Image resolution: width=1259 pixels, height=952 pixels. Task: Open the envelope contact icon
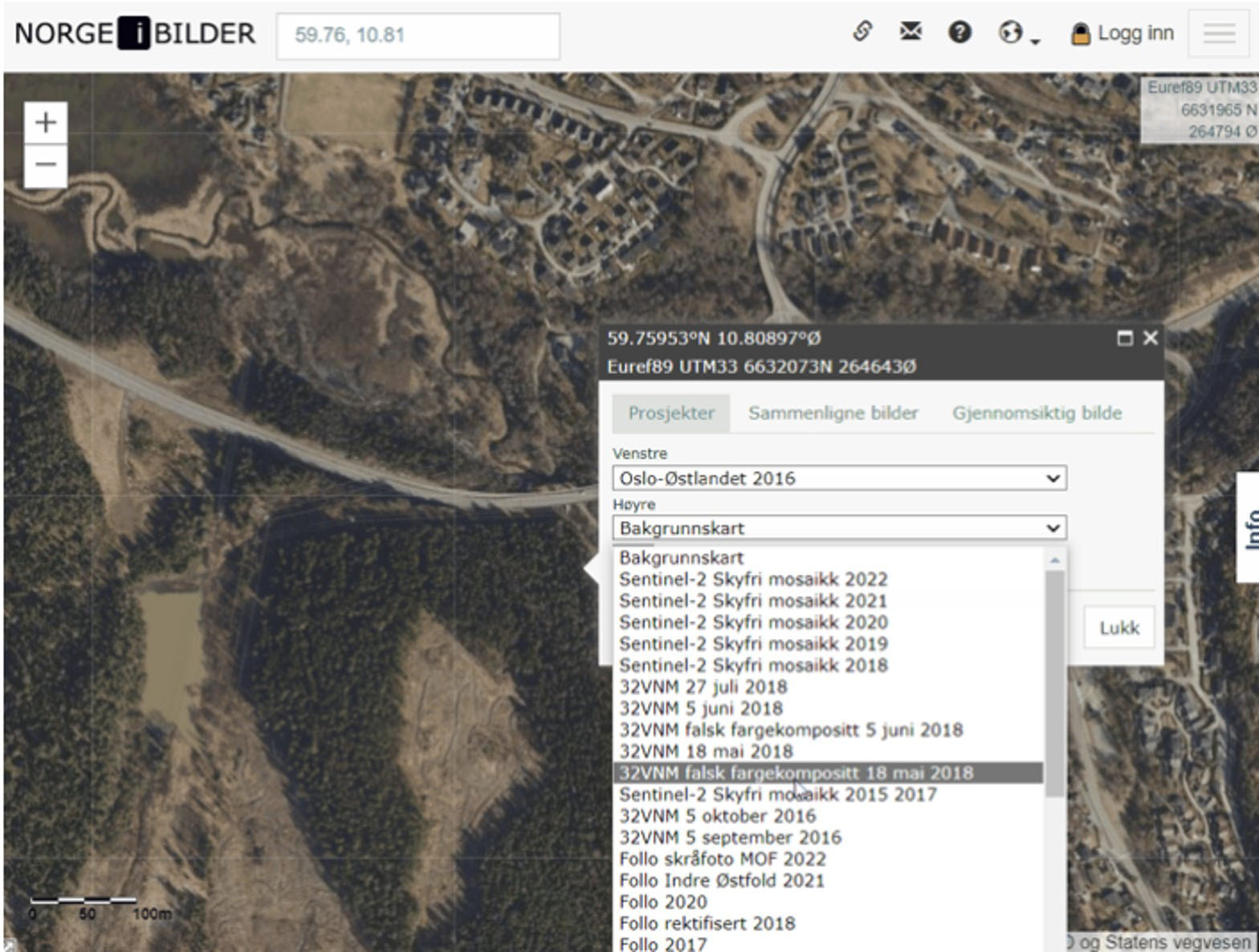(x=911, y=32)
